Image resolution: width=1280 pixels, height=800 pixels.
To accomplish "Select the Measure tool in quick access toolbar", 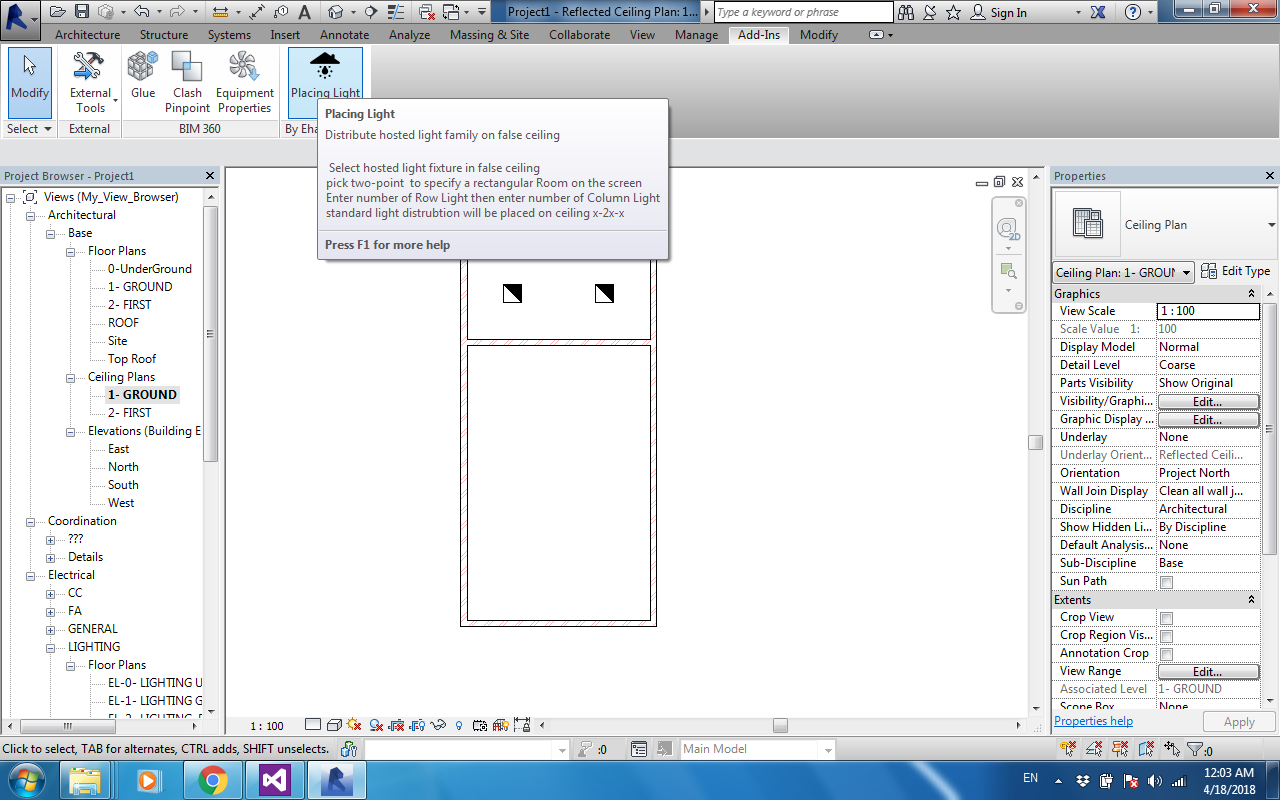I will pyautogui.click(x=219, y=12).
